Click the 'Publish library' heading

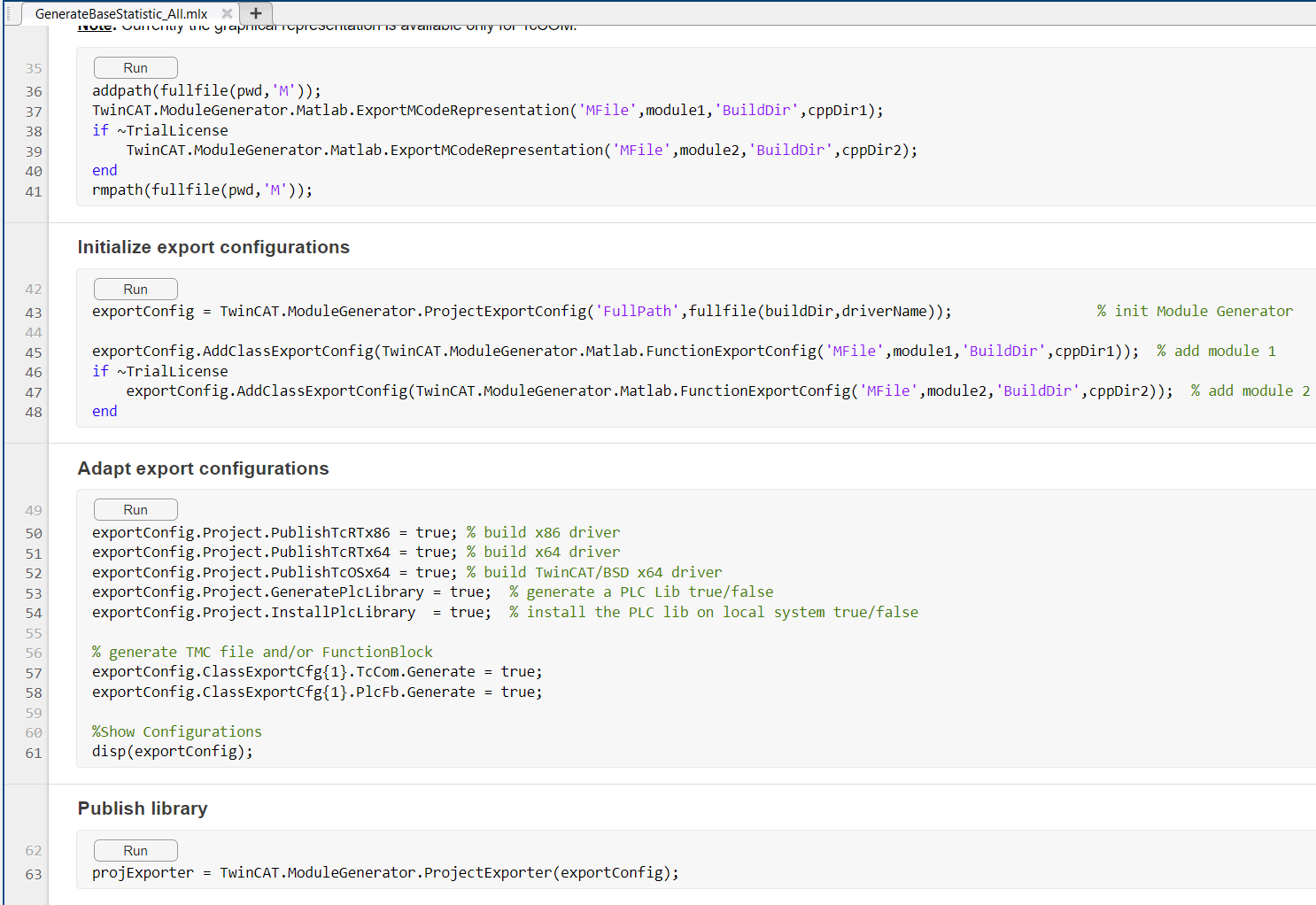coord(143,808)
